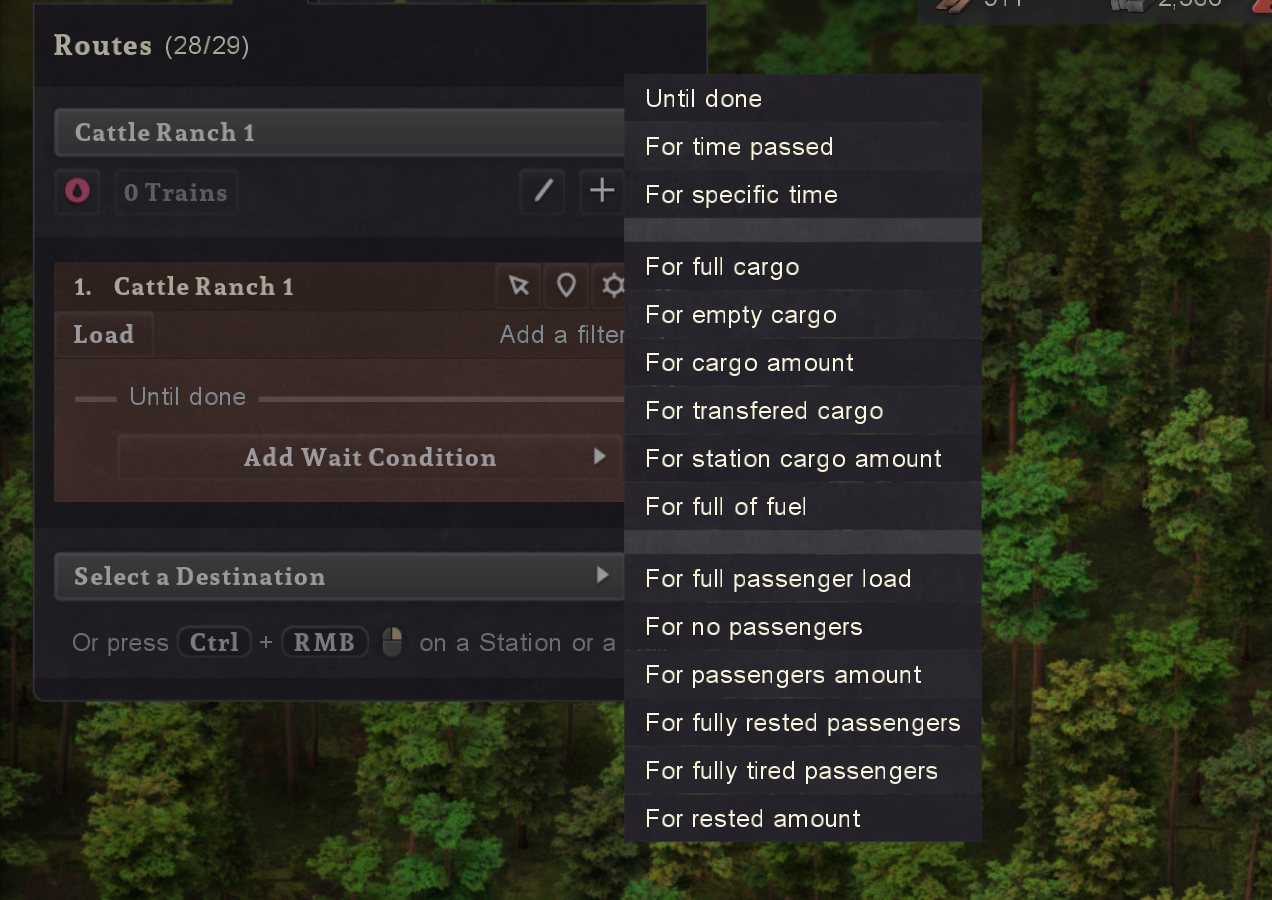Click 'Add a filter' on the stop
The height and width of the screenshot is (900, 1272).
(562, 335)
